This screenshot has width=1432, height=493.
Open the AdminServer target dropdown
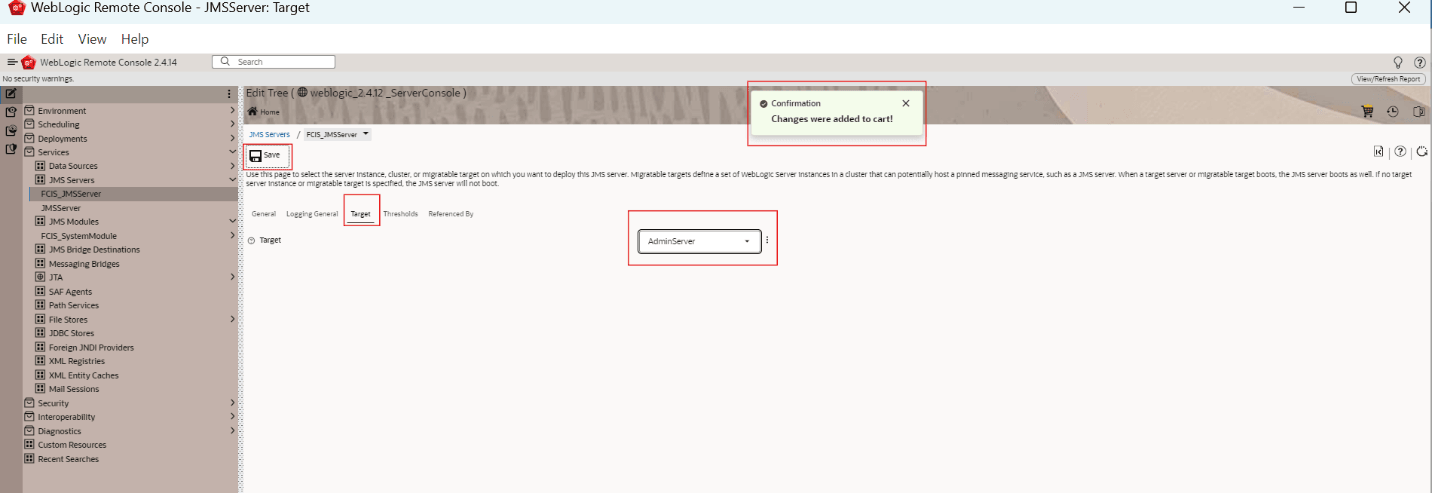(x=699, y=241)
